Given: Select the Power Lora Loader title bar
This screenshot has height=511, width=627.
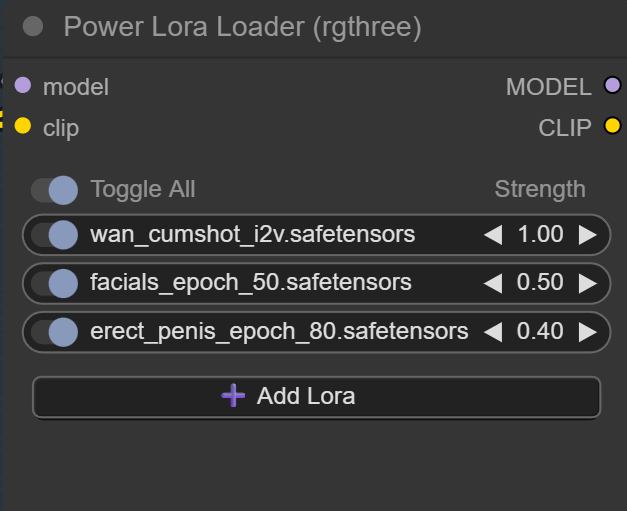Looking at the screenshot, I should click(315, 28).
